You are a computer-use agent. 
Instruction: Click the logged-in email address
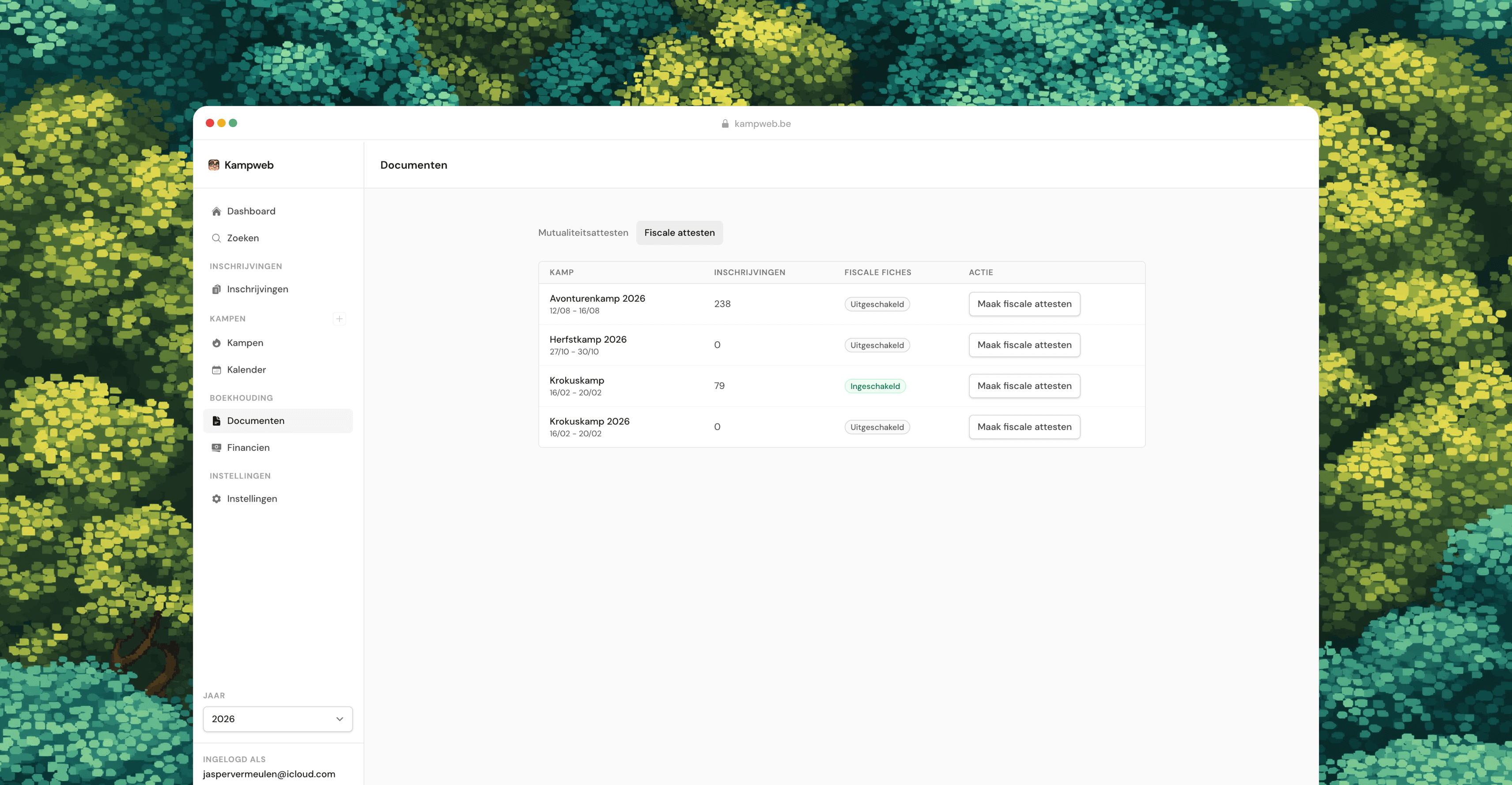269,773
